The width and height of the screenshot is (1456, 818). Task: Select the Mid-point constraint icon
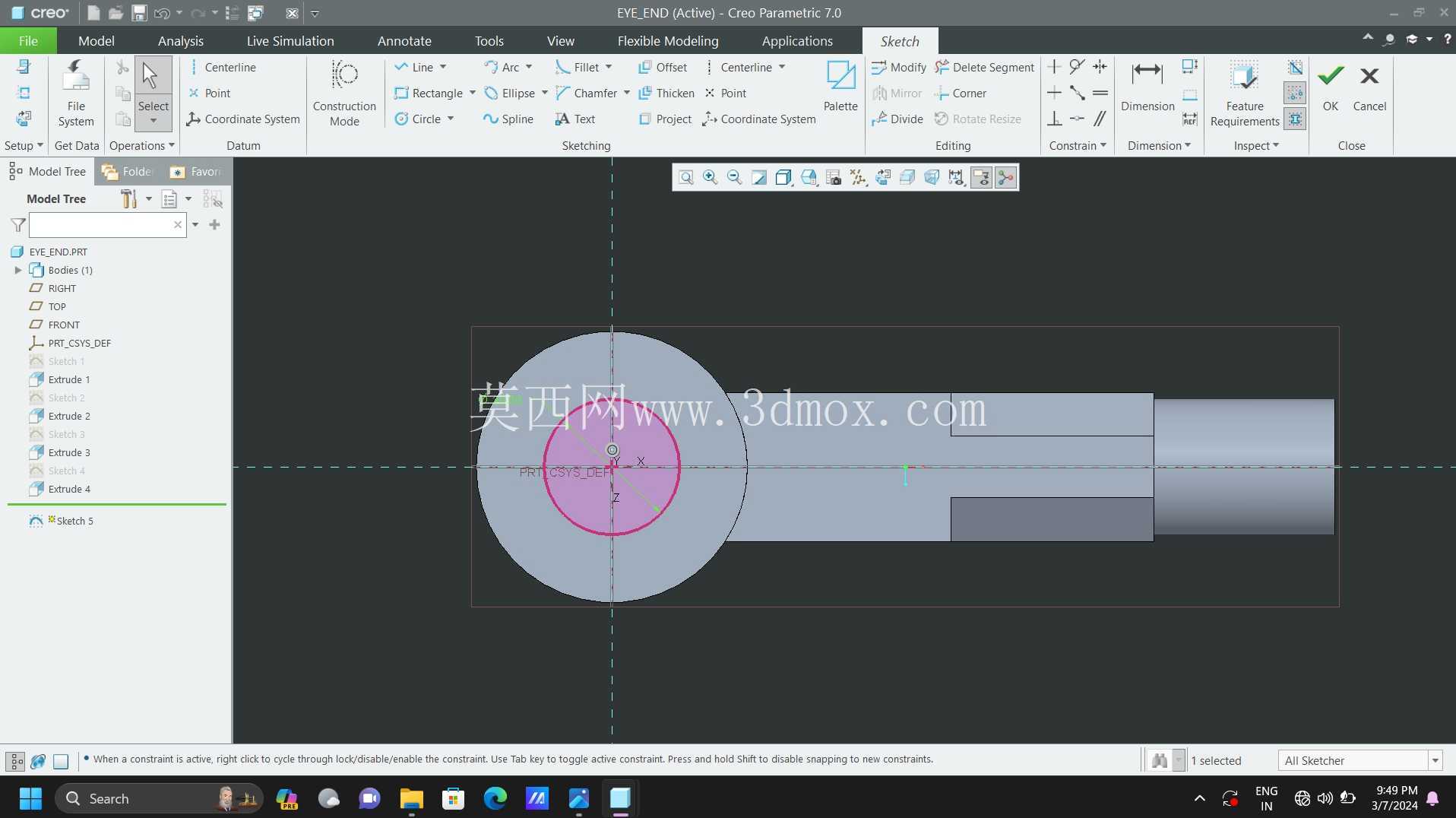tap(1077, 93)
